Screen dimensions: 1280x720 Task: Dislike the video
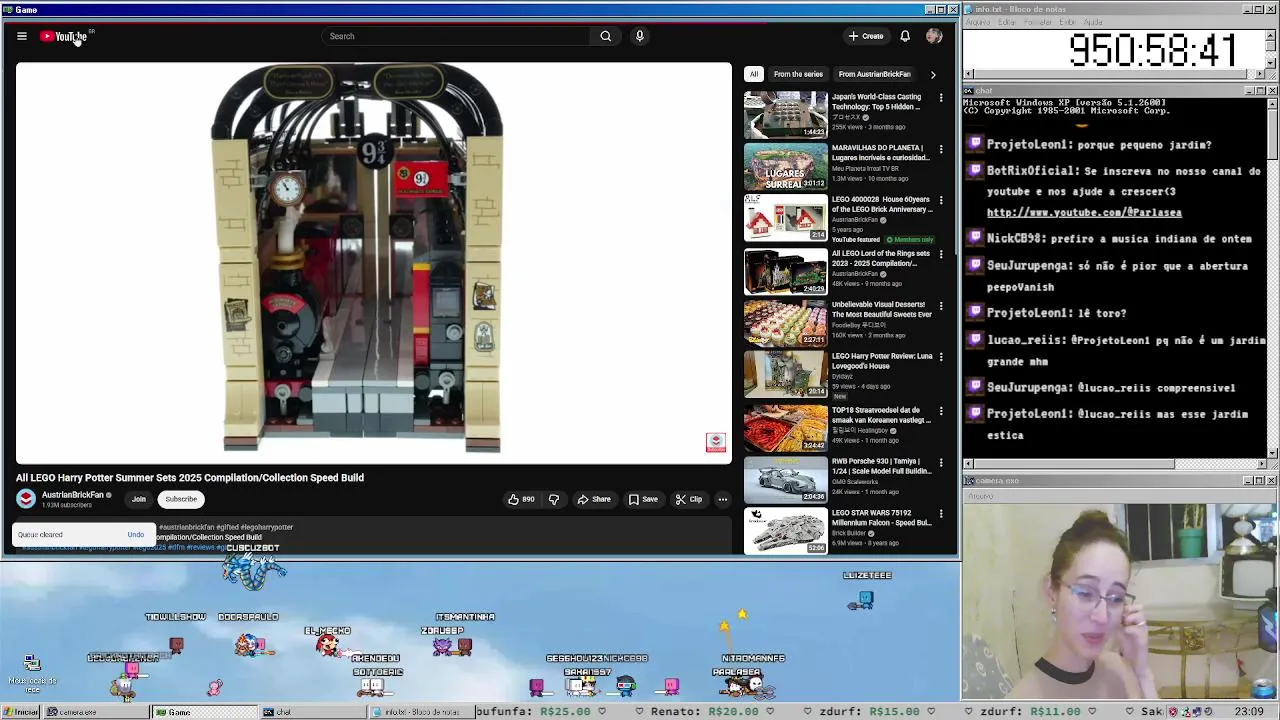(x=553, y=499)
